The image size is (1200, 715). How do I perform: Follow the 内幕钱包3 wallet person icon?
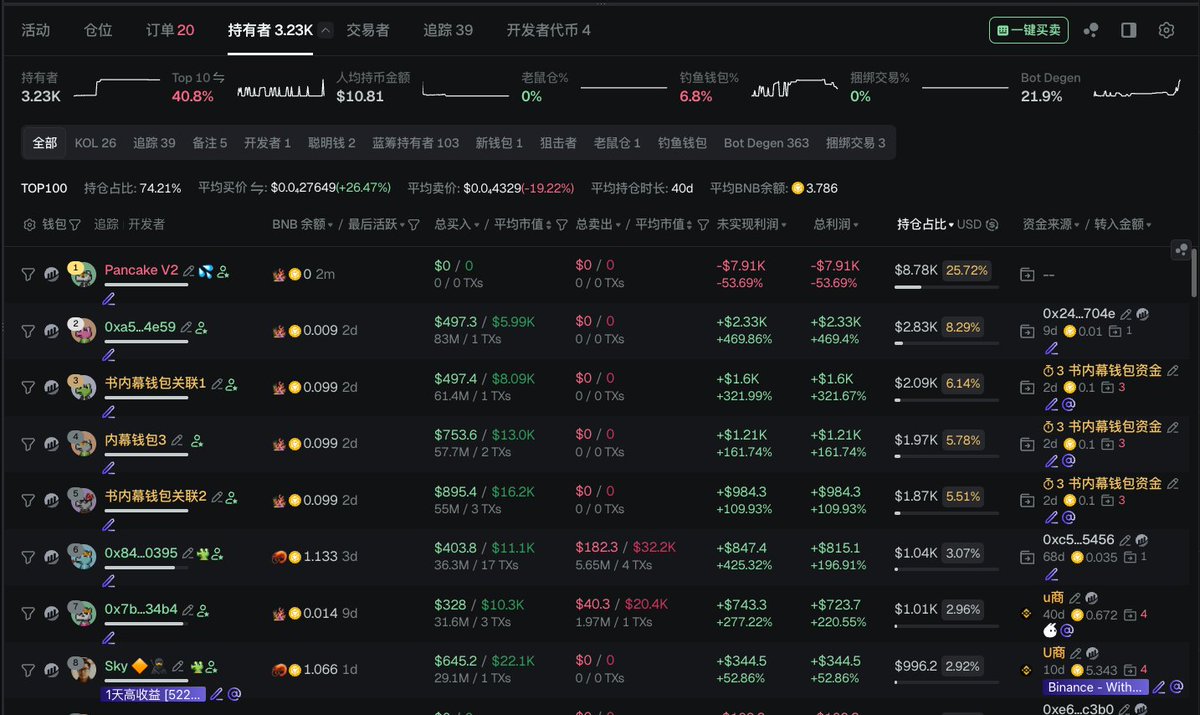(197, 440)
